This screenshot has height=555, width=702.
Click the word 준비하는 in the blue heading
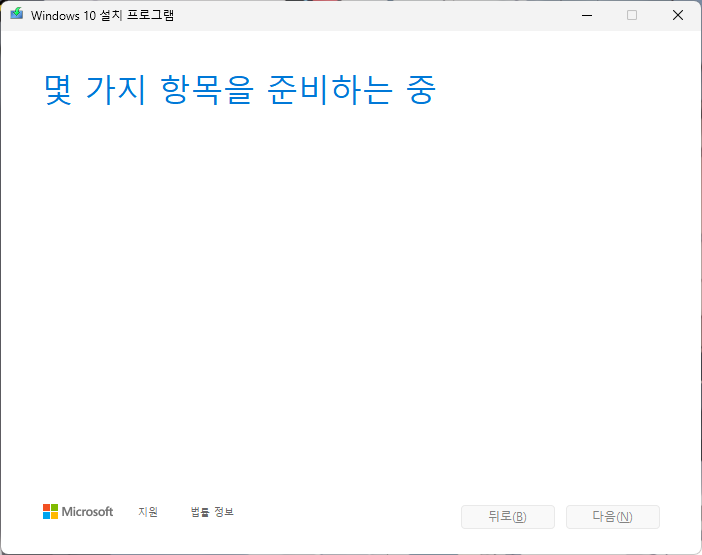[330, 90]
